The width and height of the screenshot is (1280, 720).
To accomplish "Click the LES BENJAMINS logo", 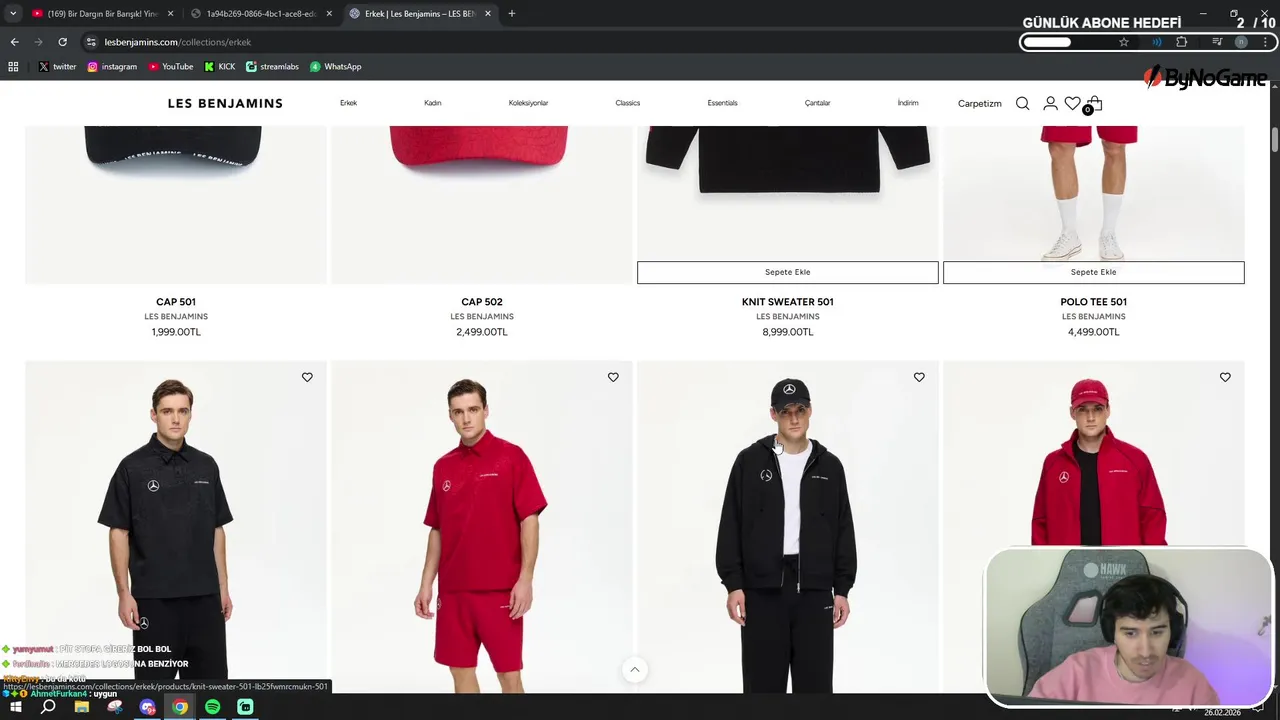I will pyautogui.click(x=225, y=103).
